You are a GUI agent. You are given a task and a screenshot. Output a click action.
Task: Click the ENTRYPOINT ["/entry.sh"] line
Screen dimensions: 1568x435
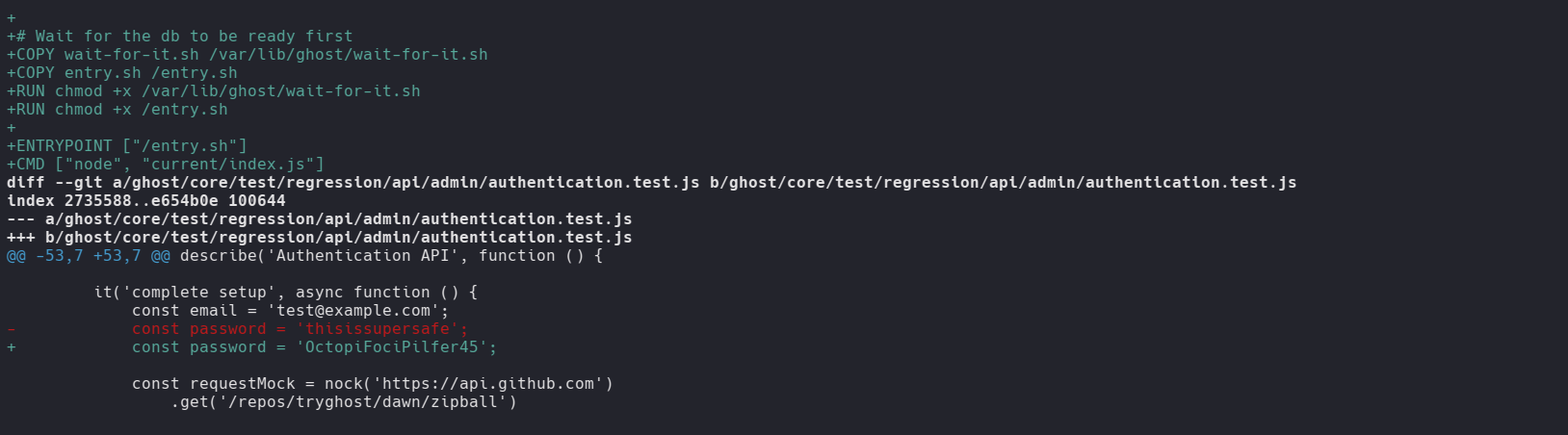pos(127,146)
